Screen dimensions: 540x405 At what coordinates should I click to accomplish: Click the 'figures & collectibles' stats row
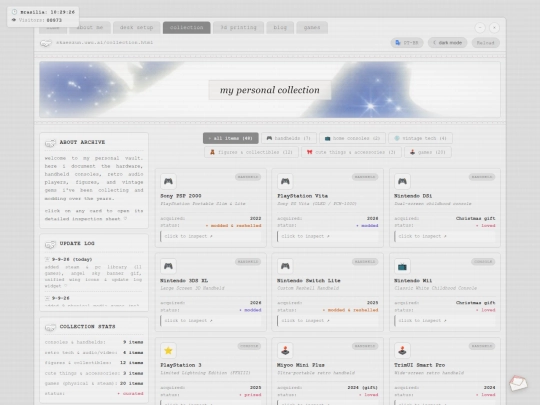tap(94, 363)
